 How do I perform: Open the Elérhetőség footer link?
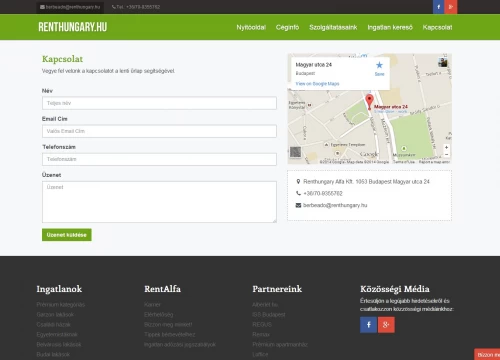click(x=159, y=315)
